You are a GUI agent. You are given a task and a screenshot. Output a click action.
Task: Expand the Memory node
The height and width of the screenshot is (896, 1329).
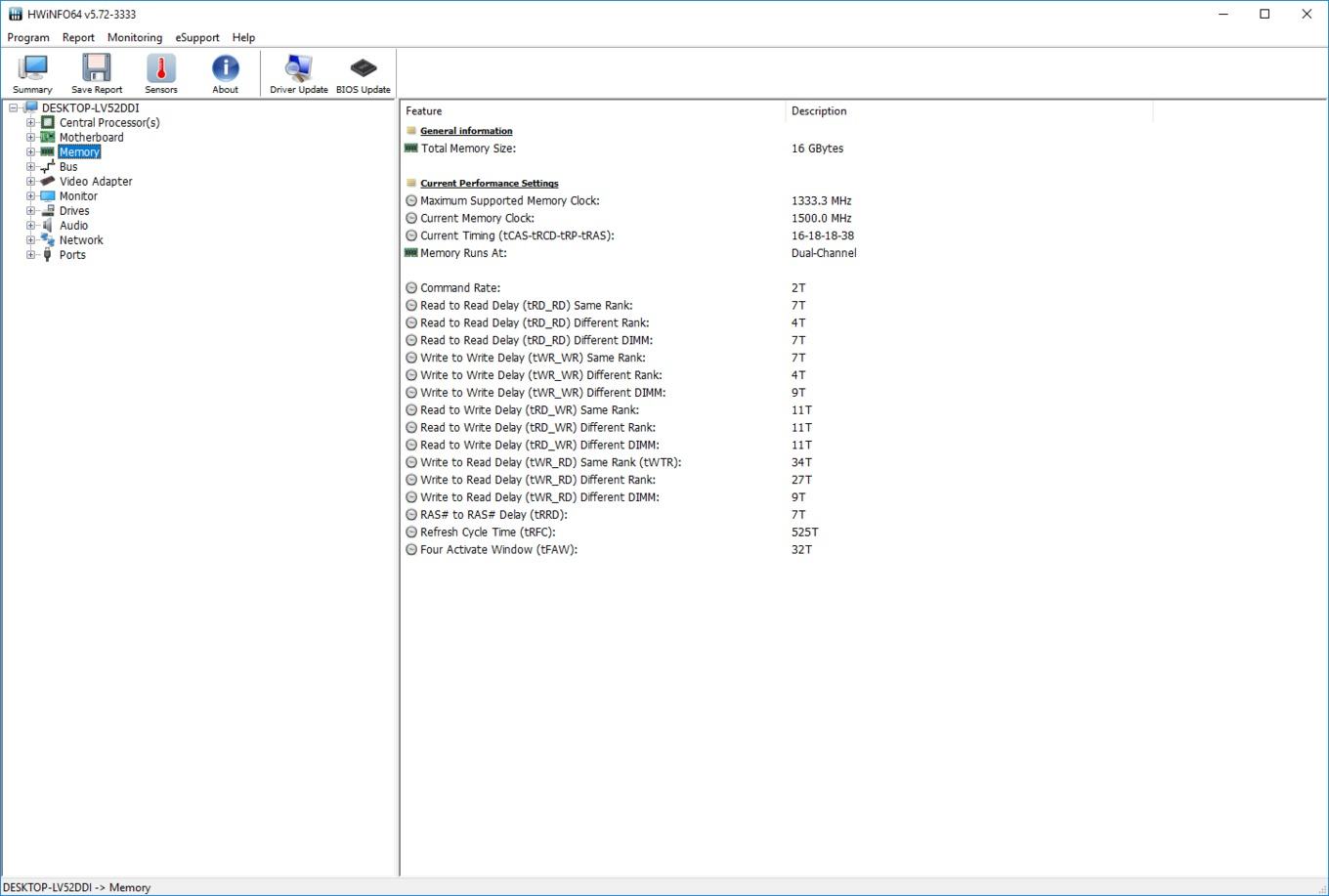click(30, 152)
